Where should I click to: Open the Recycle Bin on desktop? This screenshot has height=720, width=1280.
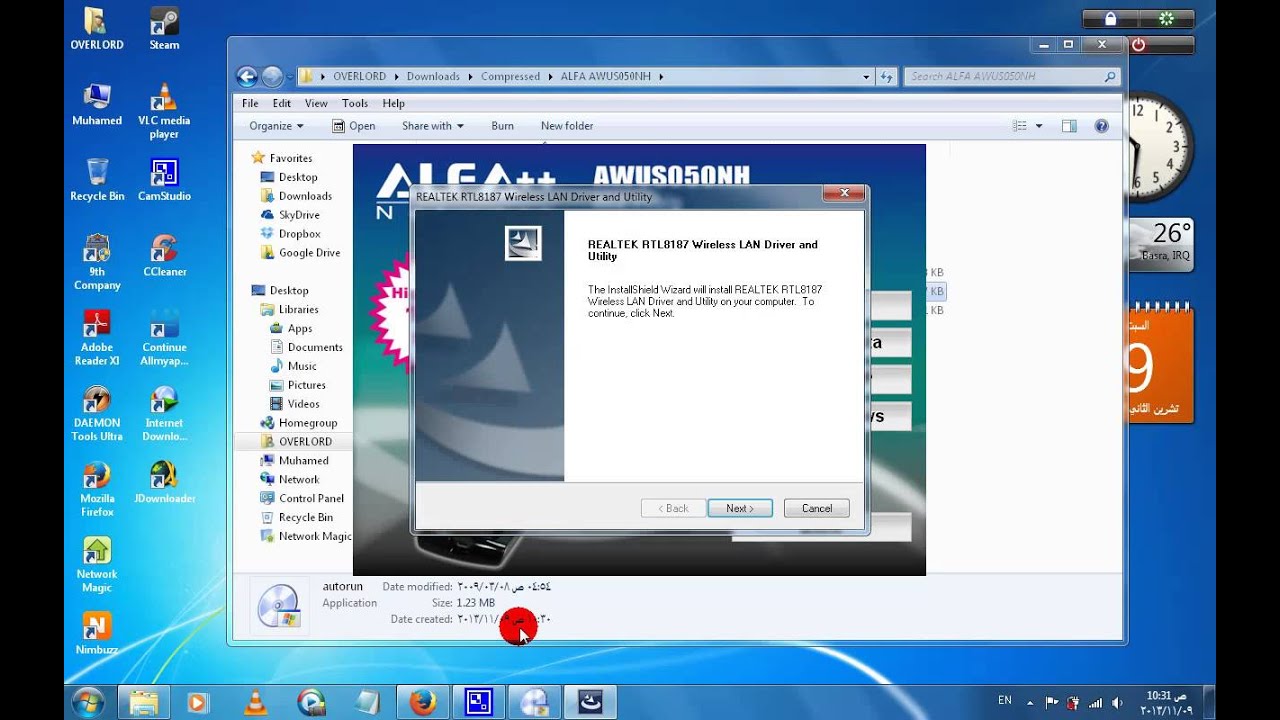(97, 180)
